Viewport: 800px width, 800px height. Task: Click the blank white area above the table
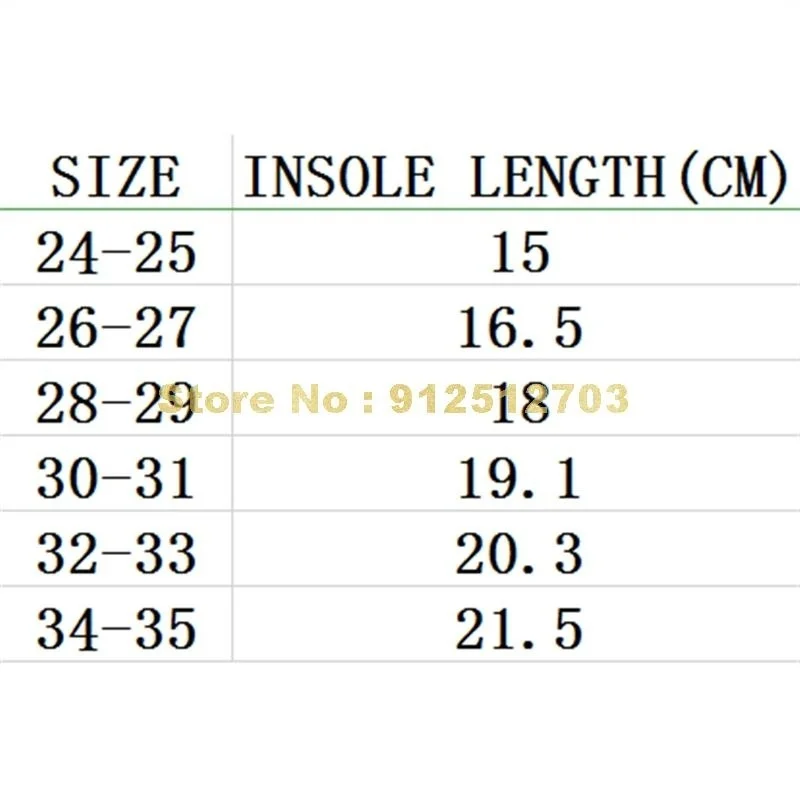400,70
